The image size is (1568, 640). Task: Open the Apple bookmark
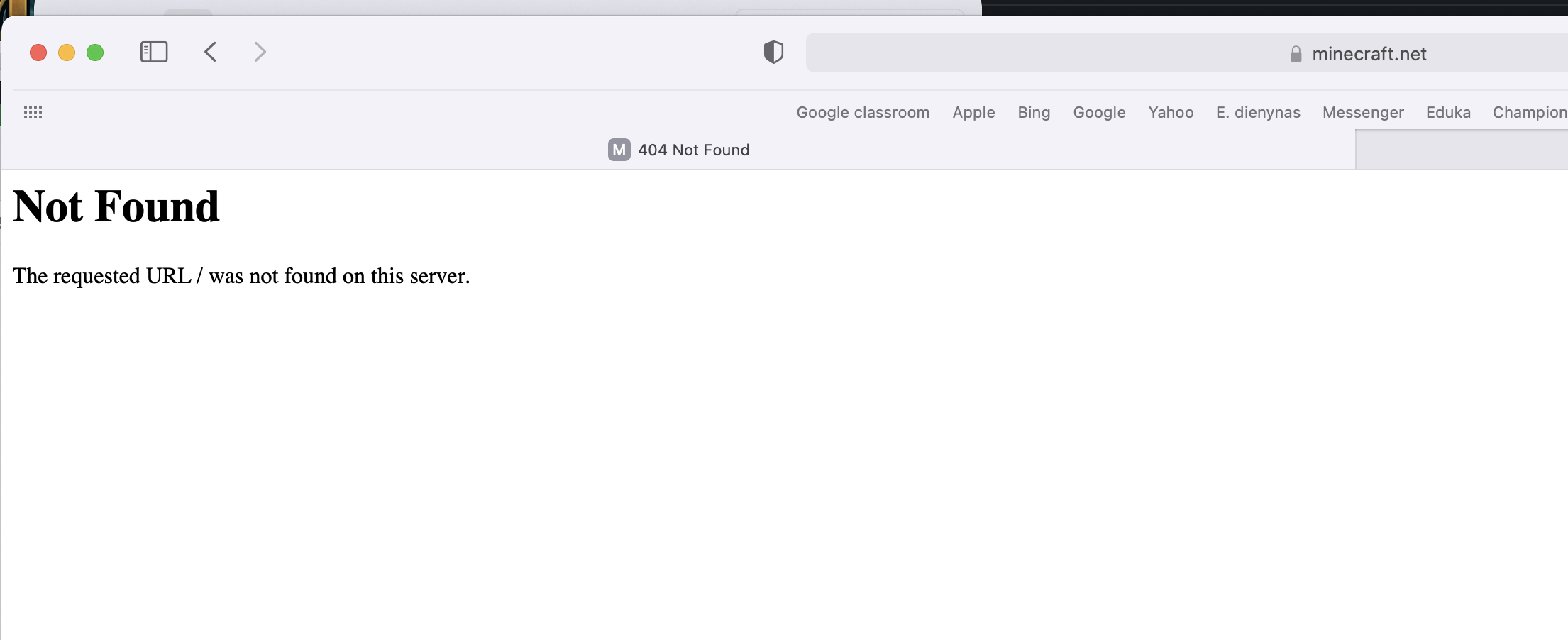pos(973,112)
